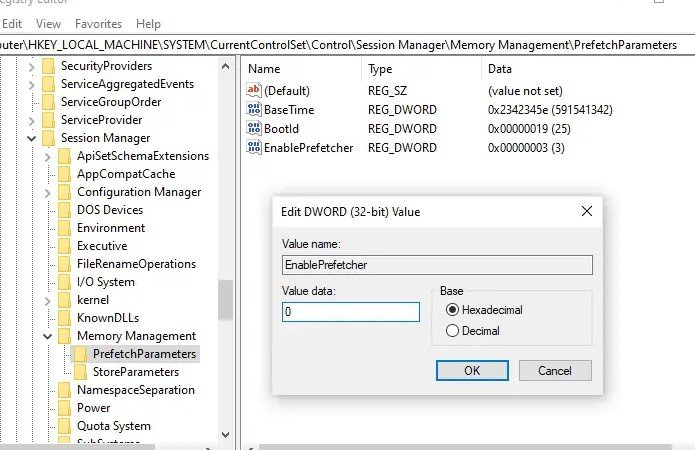
Task: Open the View menu
Action: (48, 23)
